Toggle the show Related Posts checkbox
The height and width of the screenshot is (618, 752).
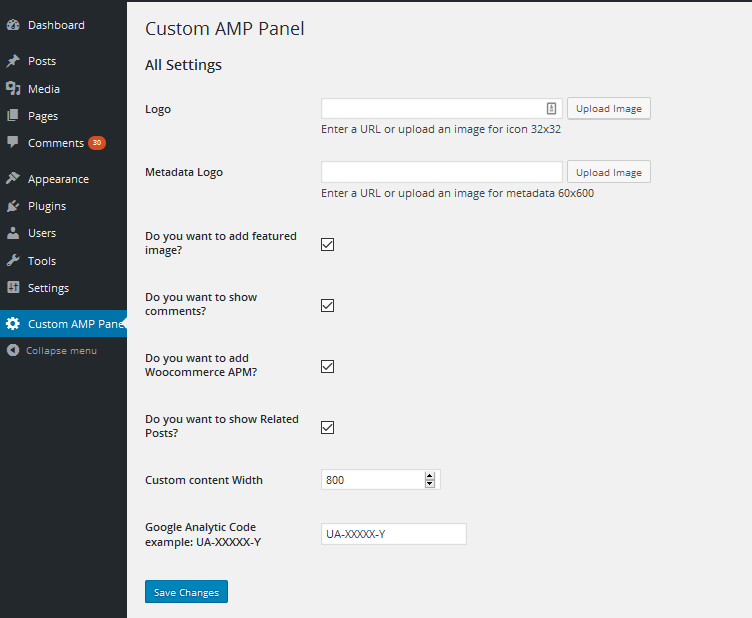(328, 427)
